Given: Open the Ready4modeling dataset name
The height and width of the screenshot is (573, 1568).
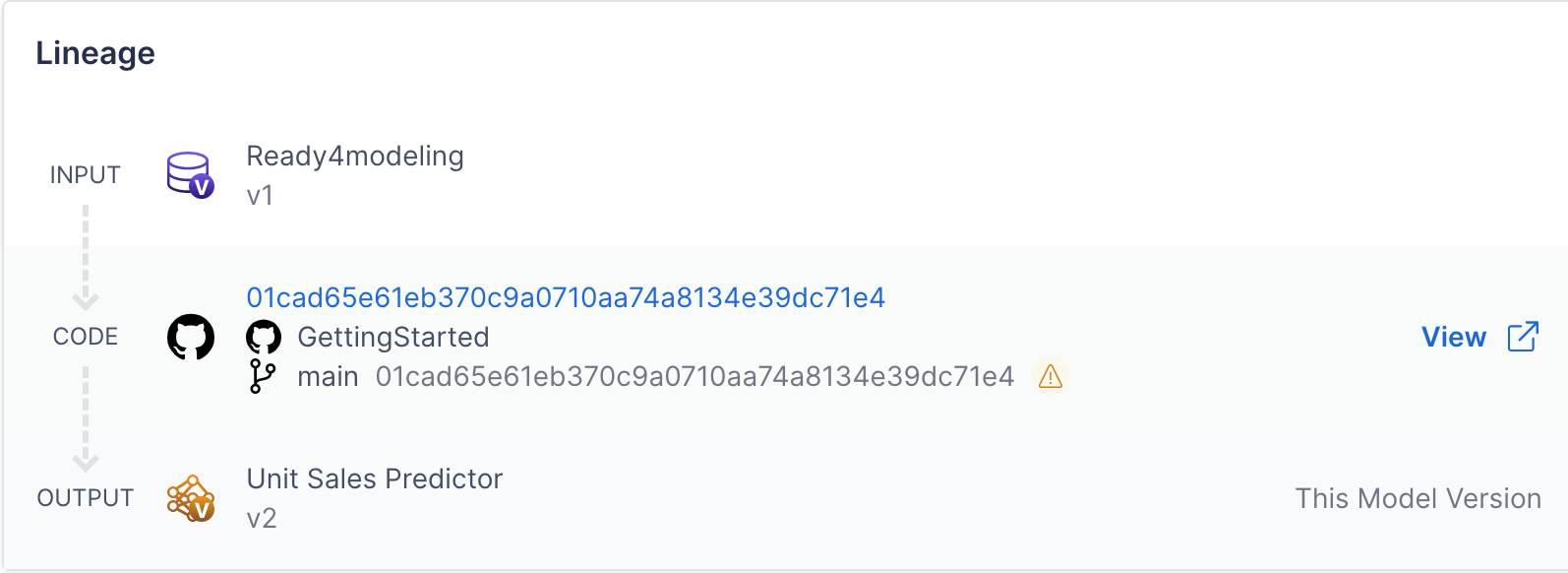Looking at the screenshot, I should [x=355, y=156].
